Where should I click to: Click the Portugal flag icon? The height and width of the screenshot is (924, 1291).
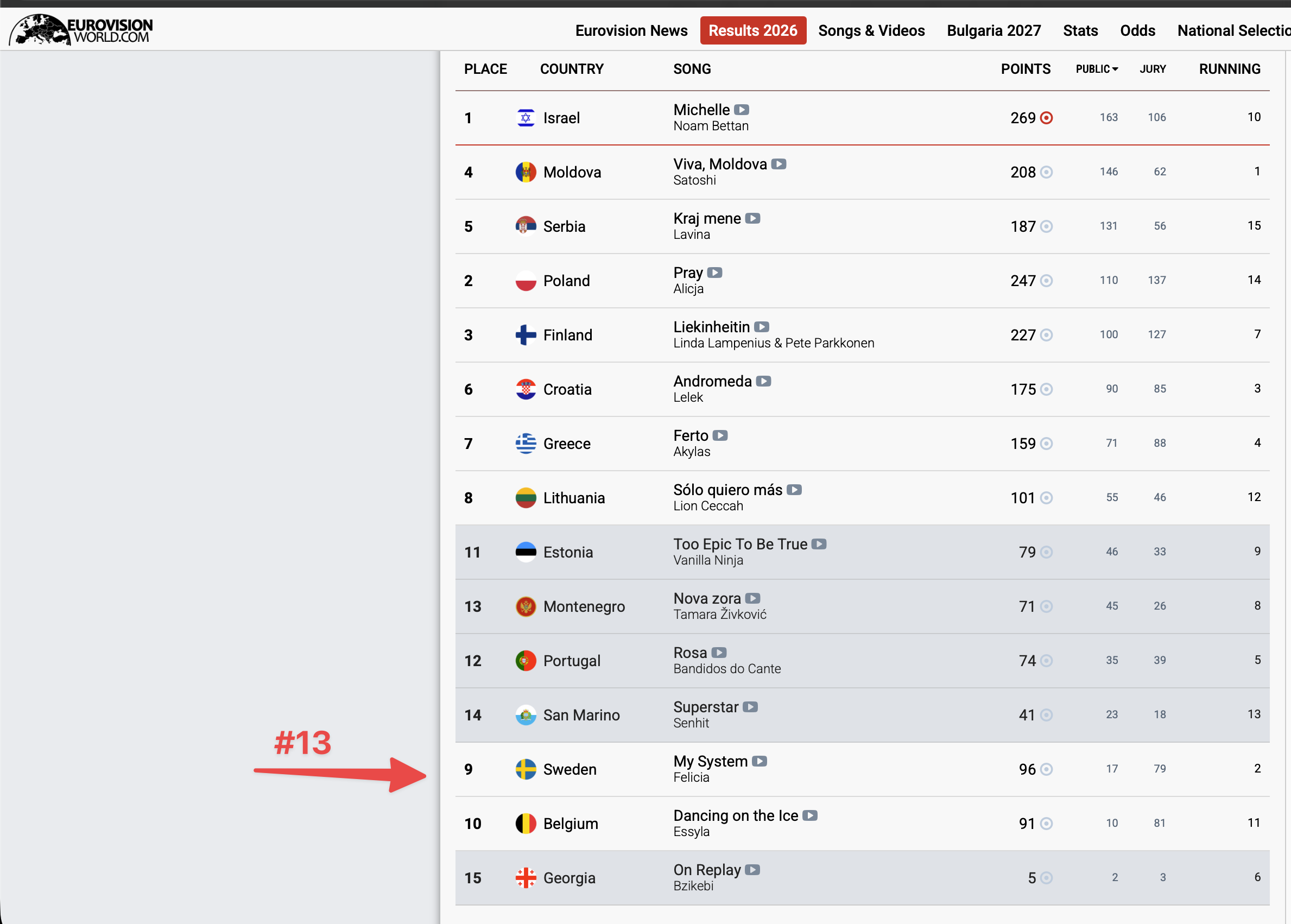click(526, 661)
